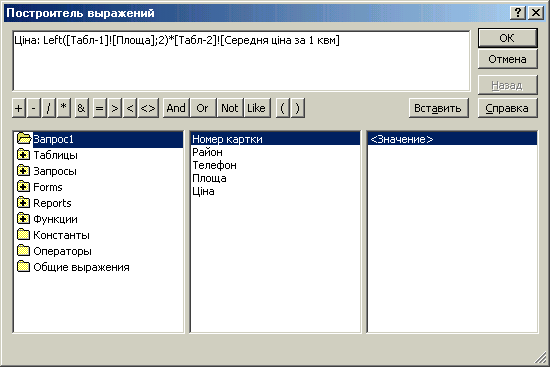Screen dimensions: 550x367
Task: Click the Вставить button
Action: click(438, 108)
